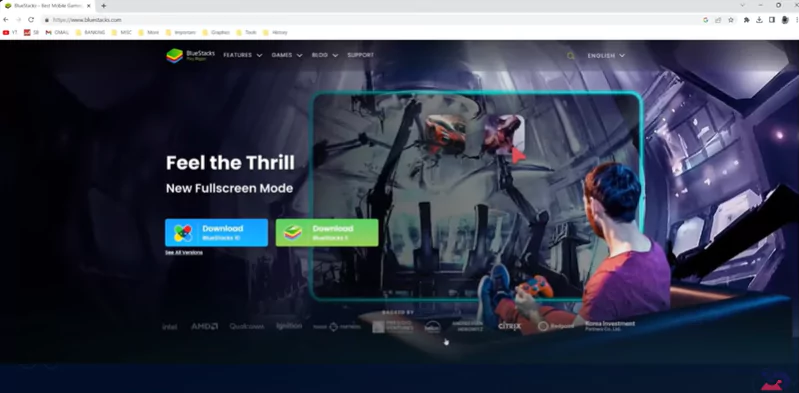Expand the BLOG navigation menu
This screenshot has width=799, height=393.
(325, 55)
